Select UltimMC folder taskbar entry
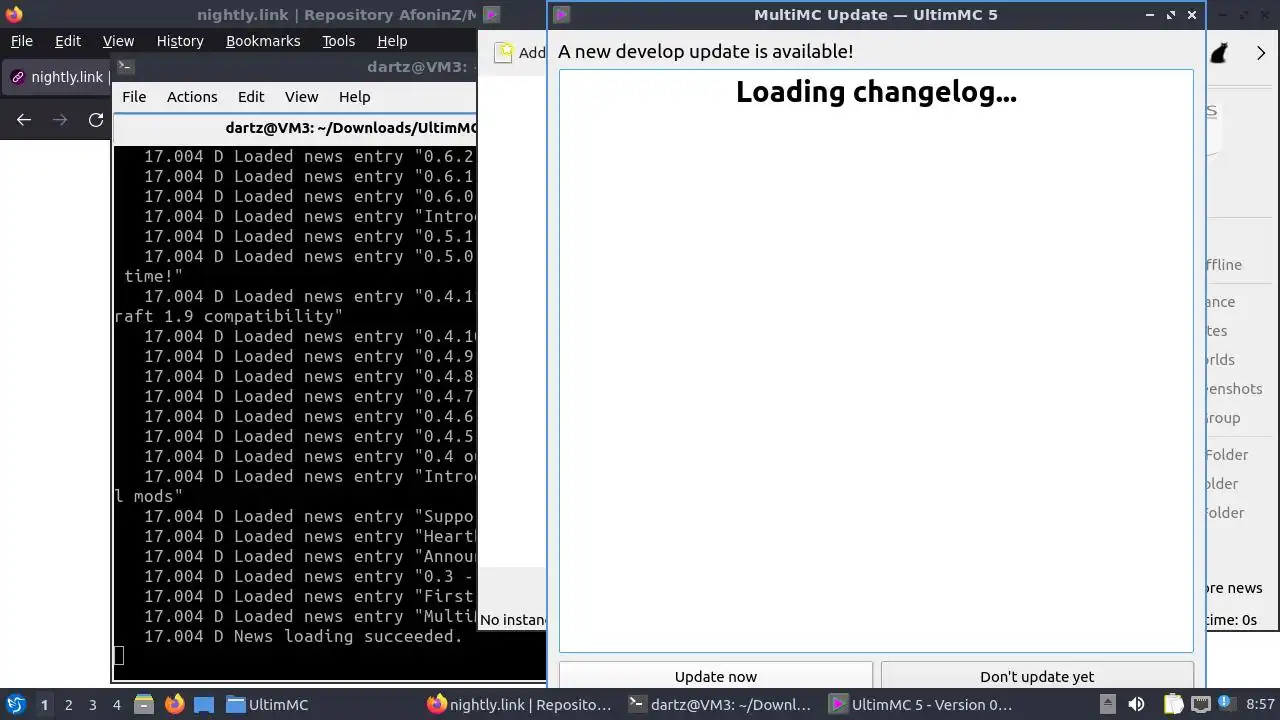 (268, 704)
